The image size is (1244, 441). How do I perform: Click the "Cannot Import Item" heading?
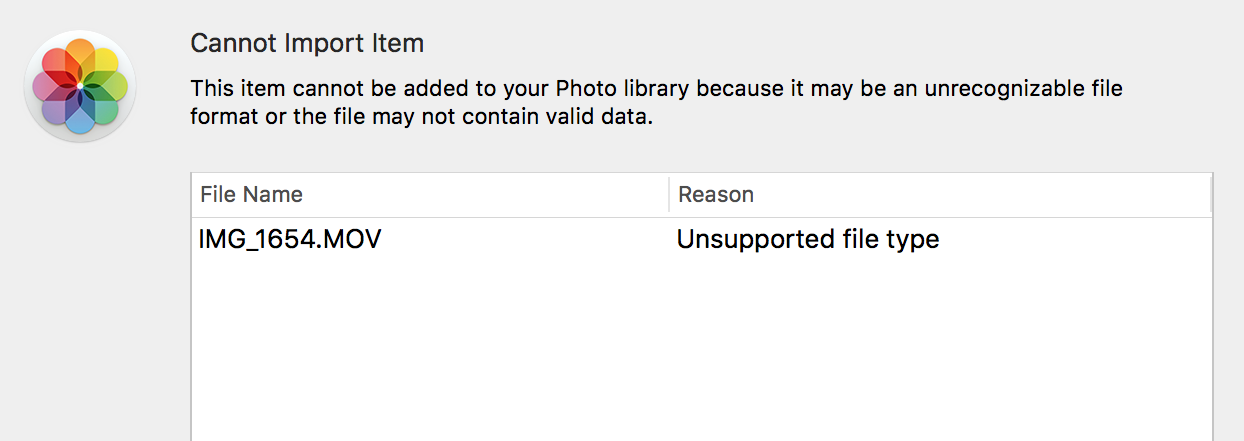coord(307,44)
